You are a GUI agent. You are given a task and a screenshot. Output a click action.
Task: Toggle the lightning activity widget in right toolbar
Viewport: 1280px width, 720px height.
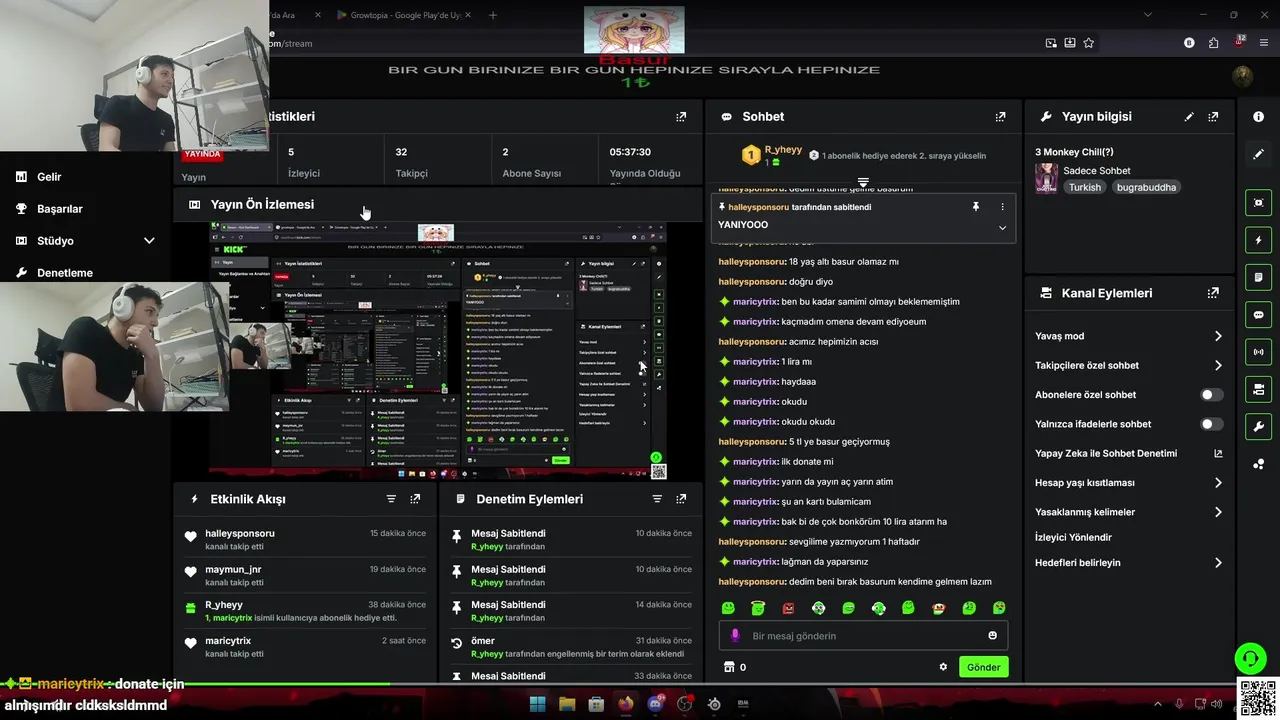pos(1258,240)
